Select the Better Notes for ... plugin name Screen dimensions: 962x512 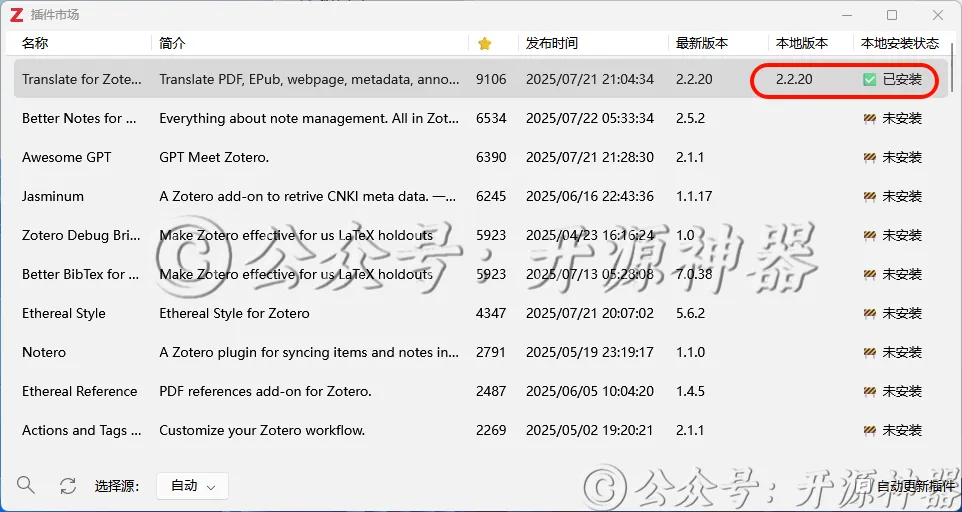[x=80, y=118]
